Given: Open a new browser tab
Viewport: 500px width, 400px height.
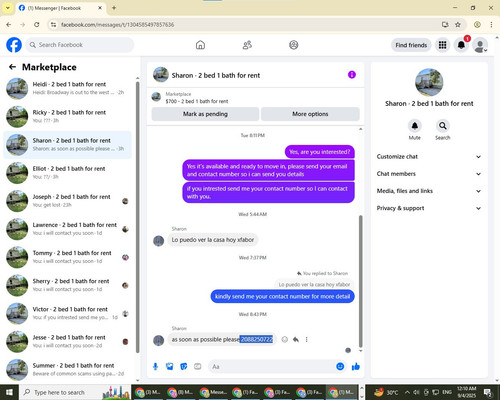Looking at the screenshot, I should 114,8.
